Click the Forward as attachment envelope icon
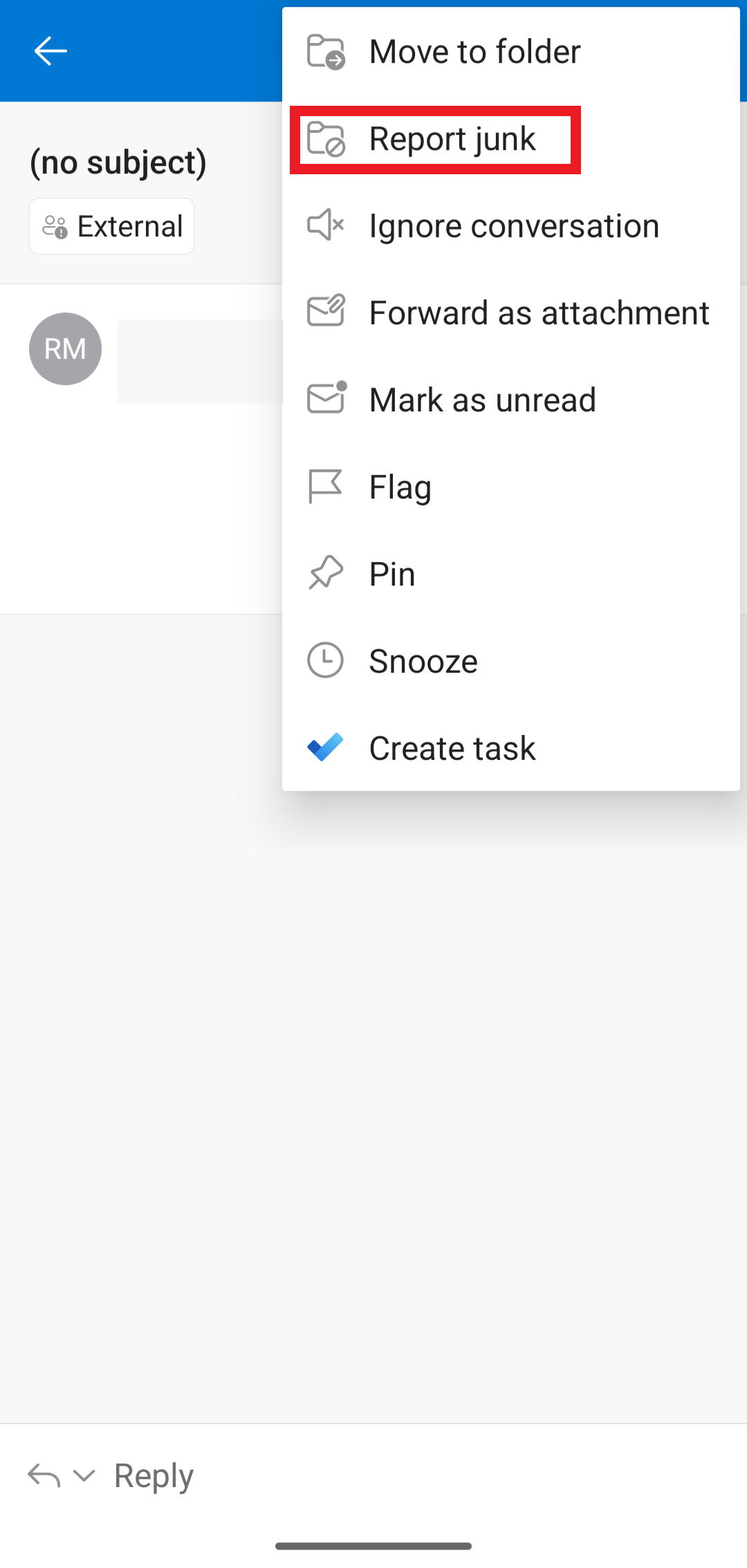The image size is (747, 1568). [326, 312]
